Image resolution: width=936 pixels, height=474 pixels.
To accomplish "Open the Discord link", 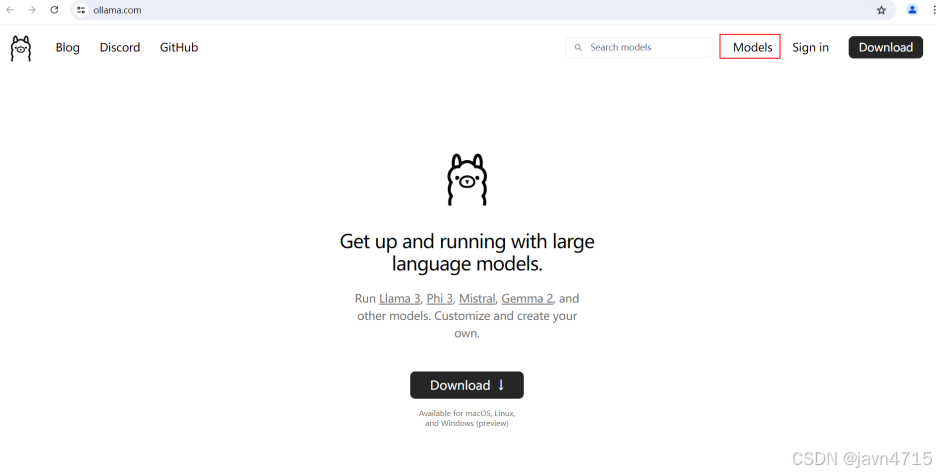I will (x=120, y=47).
